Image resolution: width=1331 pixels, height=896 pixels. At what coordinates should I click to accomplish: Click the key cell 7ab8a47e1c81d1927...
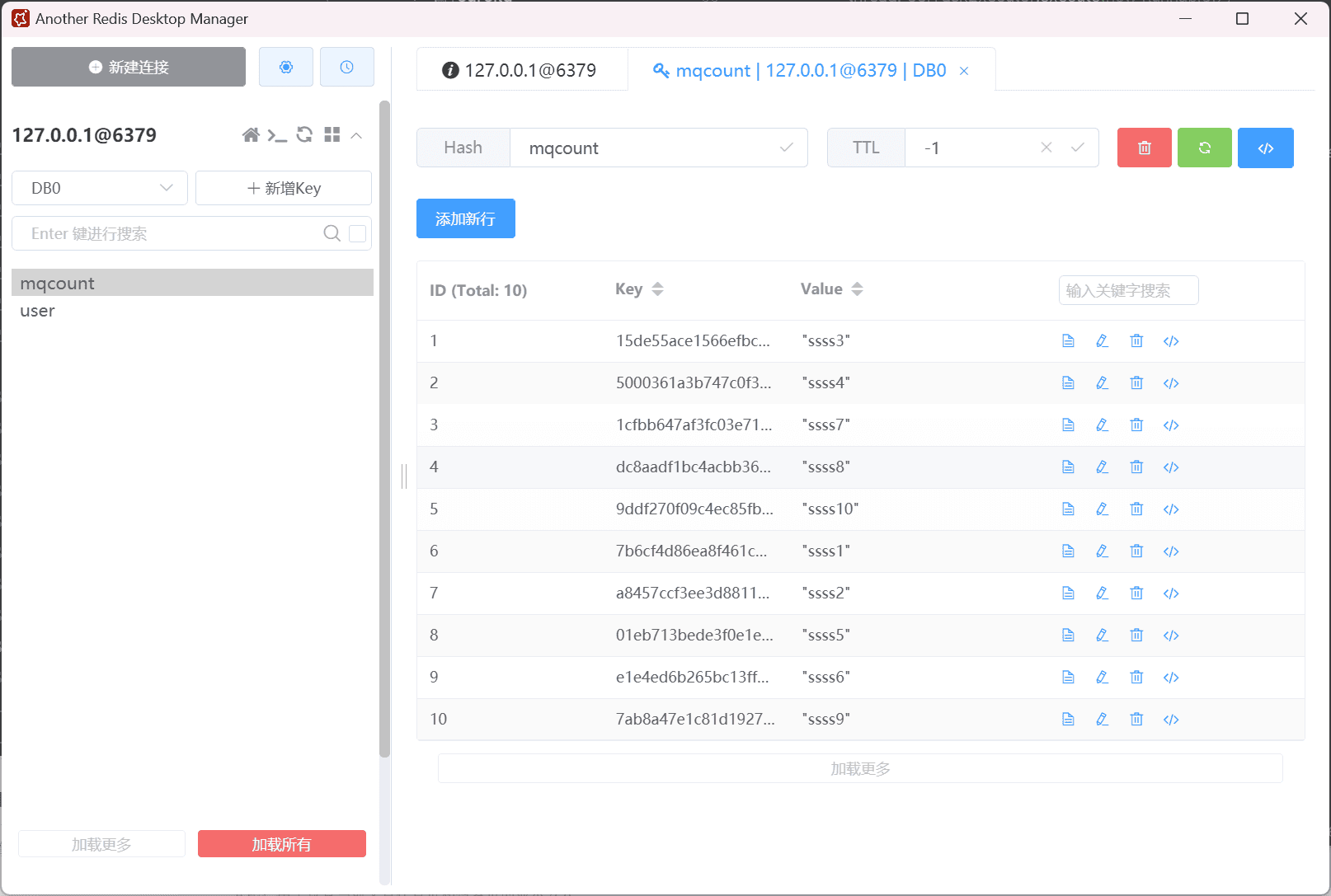pos(695,719)
